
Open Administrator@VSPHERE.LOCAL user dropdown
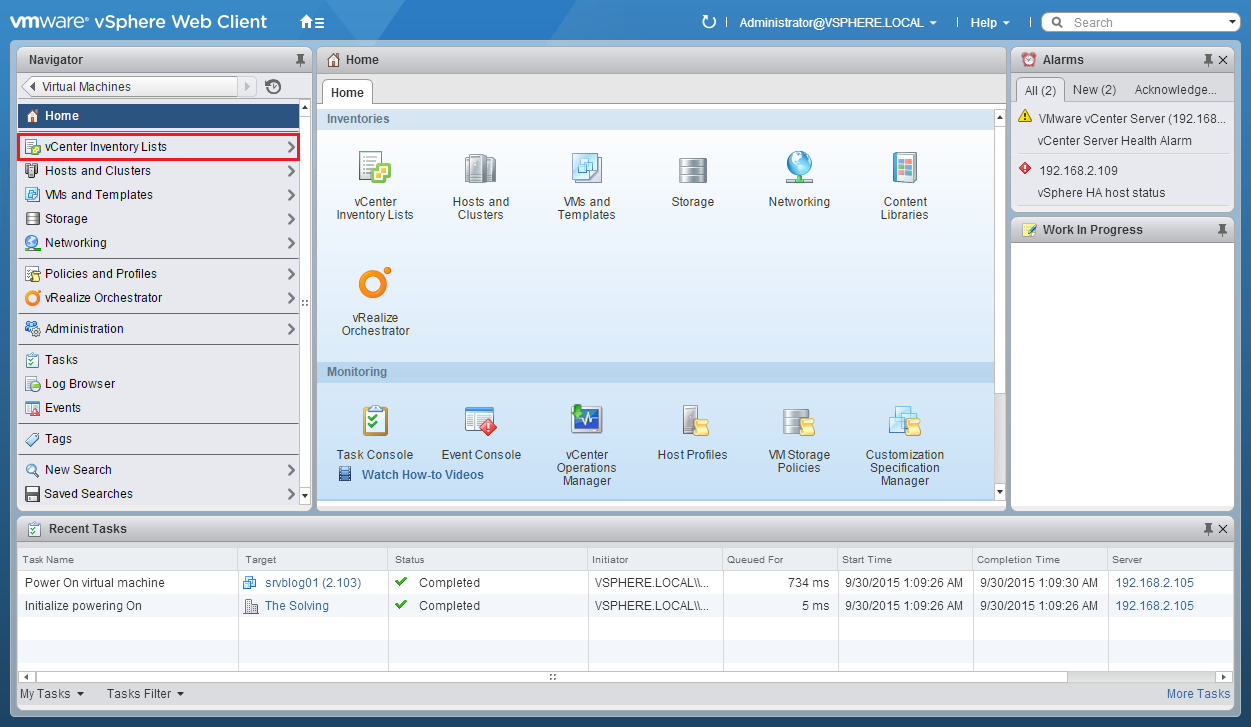click(x=838, y=22)
